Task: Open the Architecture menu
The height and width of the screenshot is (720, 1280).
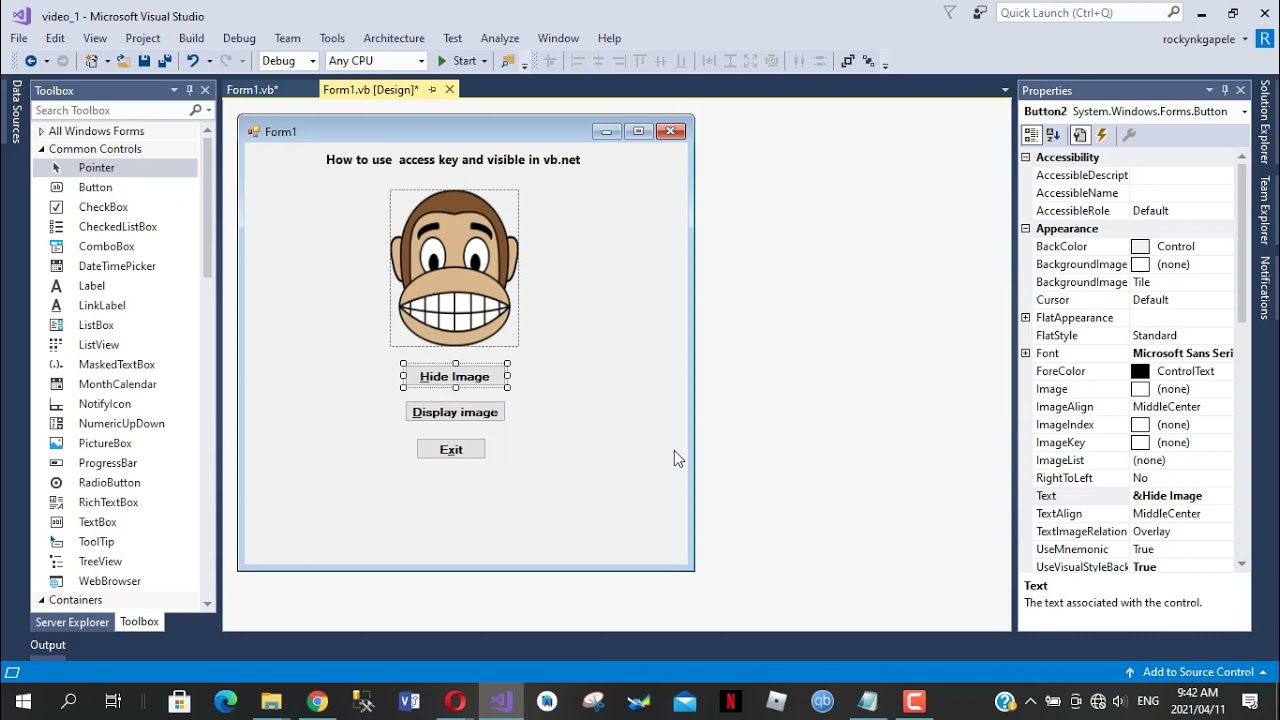Action: click(394, 38)
